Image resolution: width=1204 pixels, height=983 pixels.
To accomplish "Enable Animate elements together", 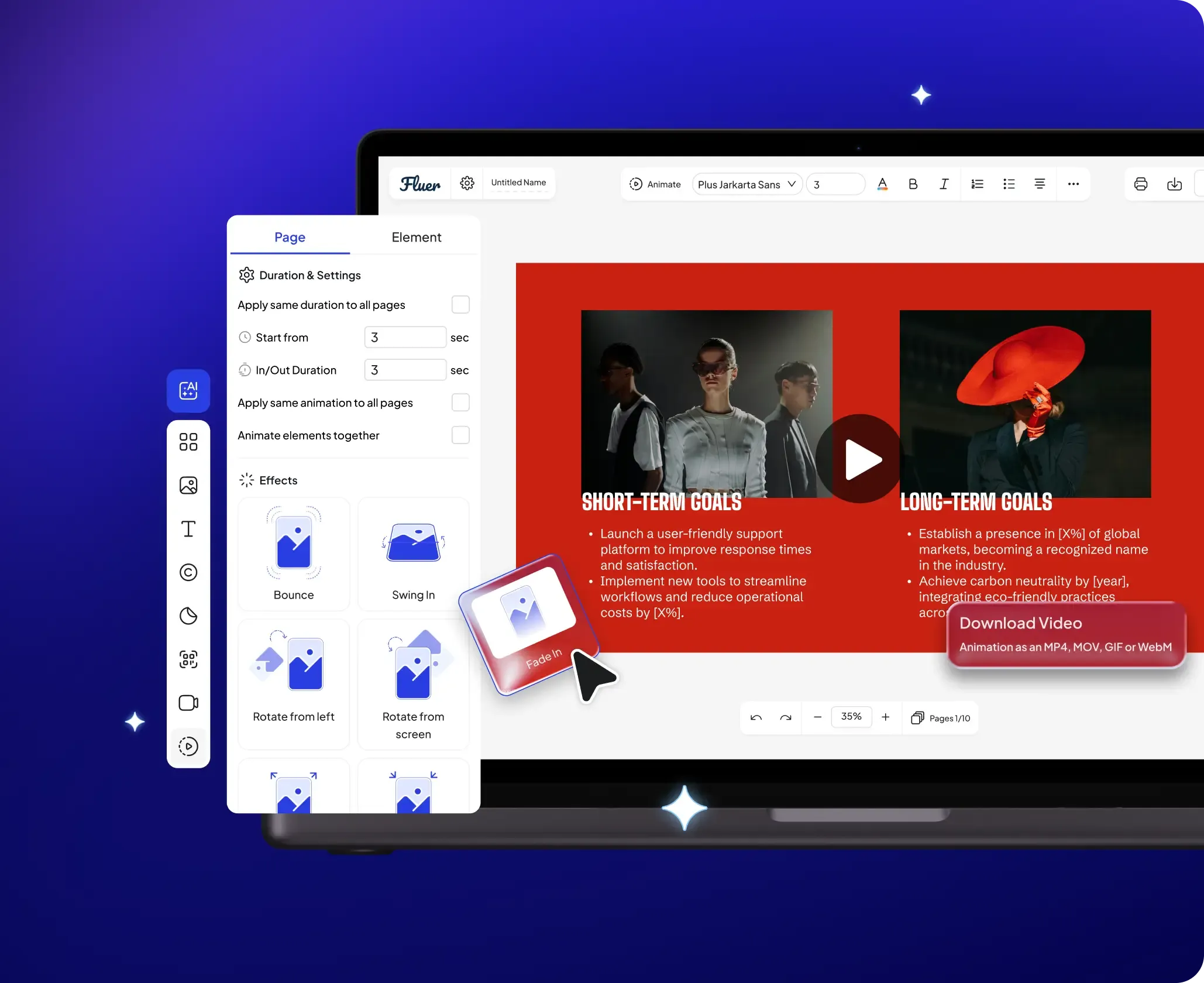I will tap(460, 435).
